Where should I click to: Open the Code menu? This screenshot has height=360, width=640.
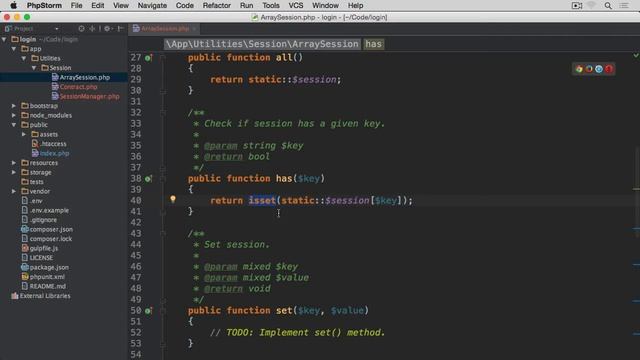click(184, 5)
